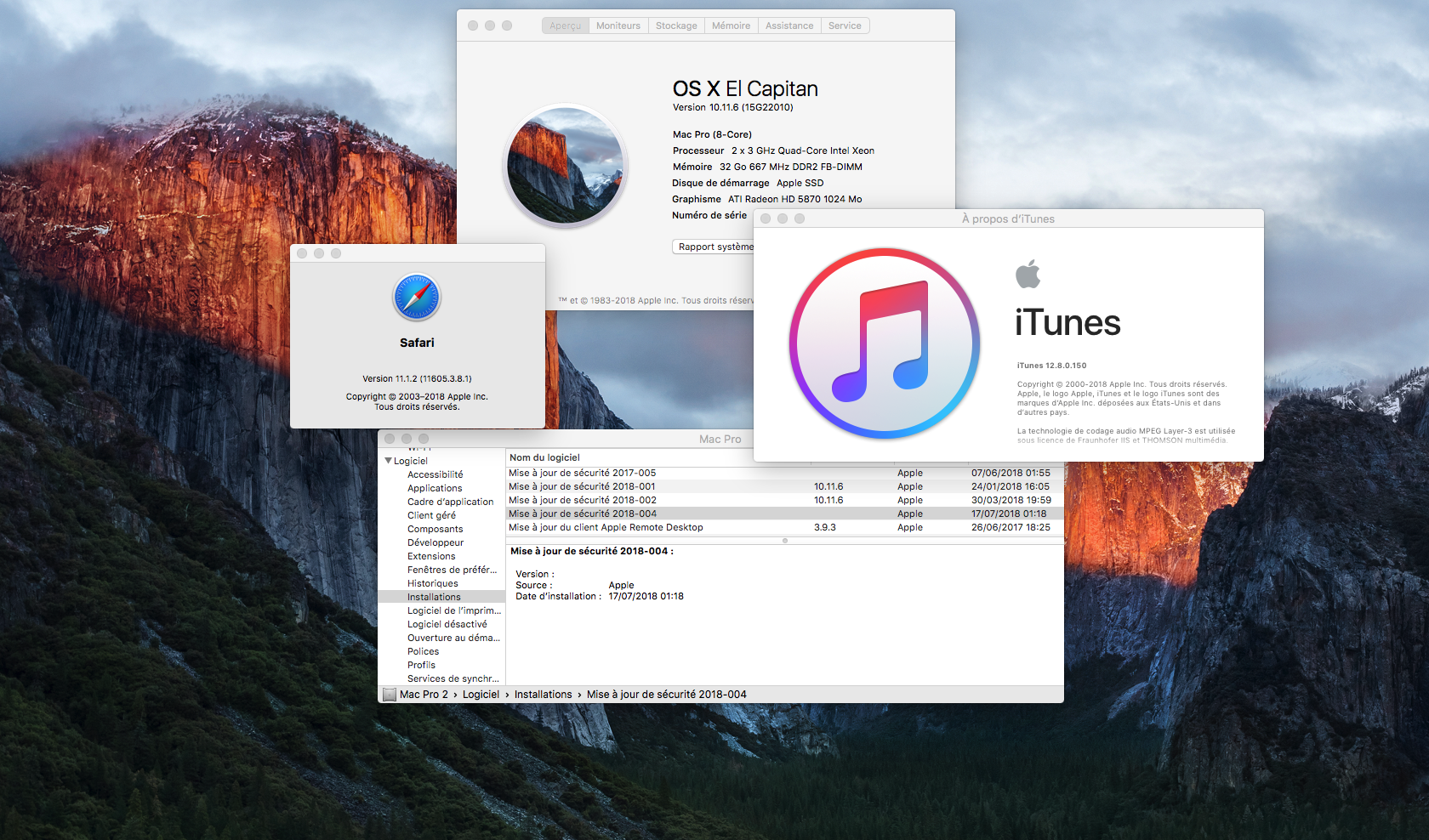Click the 2018-004 update in the path bar
Viewport: 1429px width, 840px height.
(x=667, y=695)
